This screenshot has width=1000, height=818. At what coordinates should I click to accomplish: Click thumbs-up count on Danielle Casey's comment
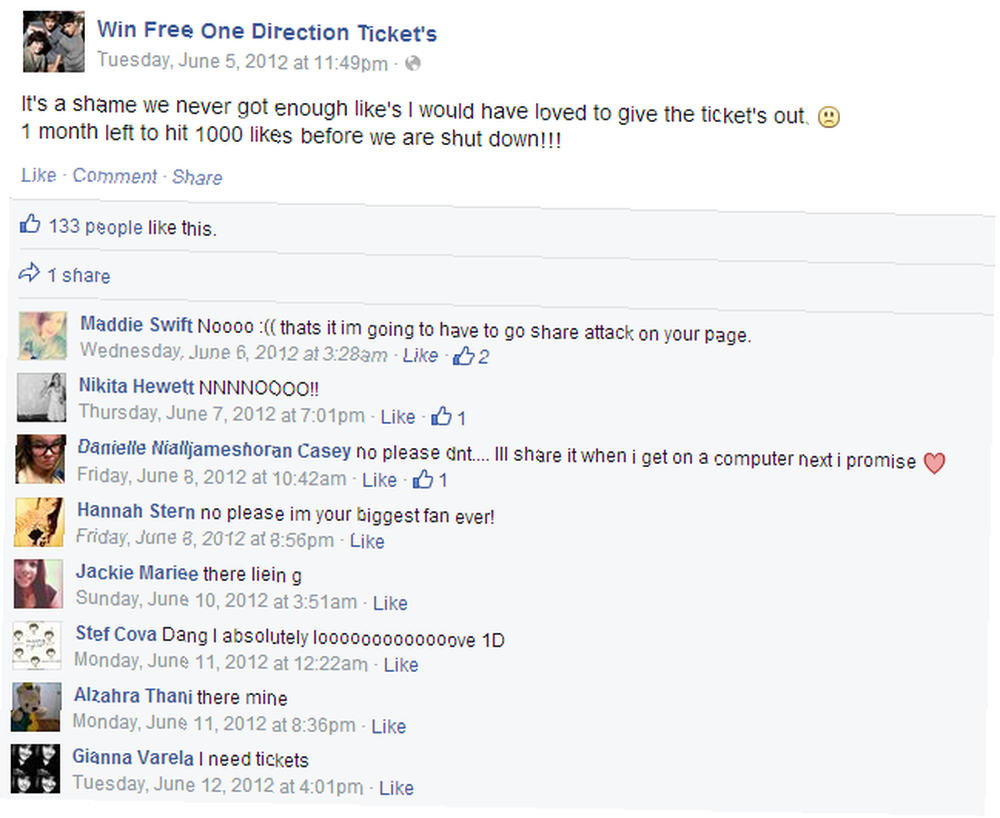click(x=429, y=479)
